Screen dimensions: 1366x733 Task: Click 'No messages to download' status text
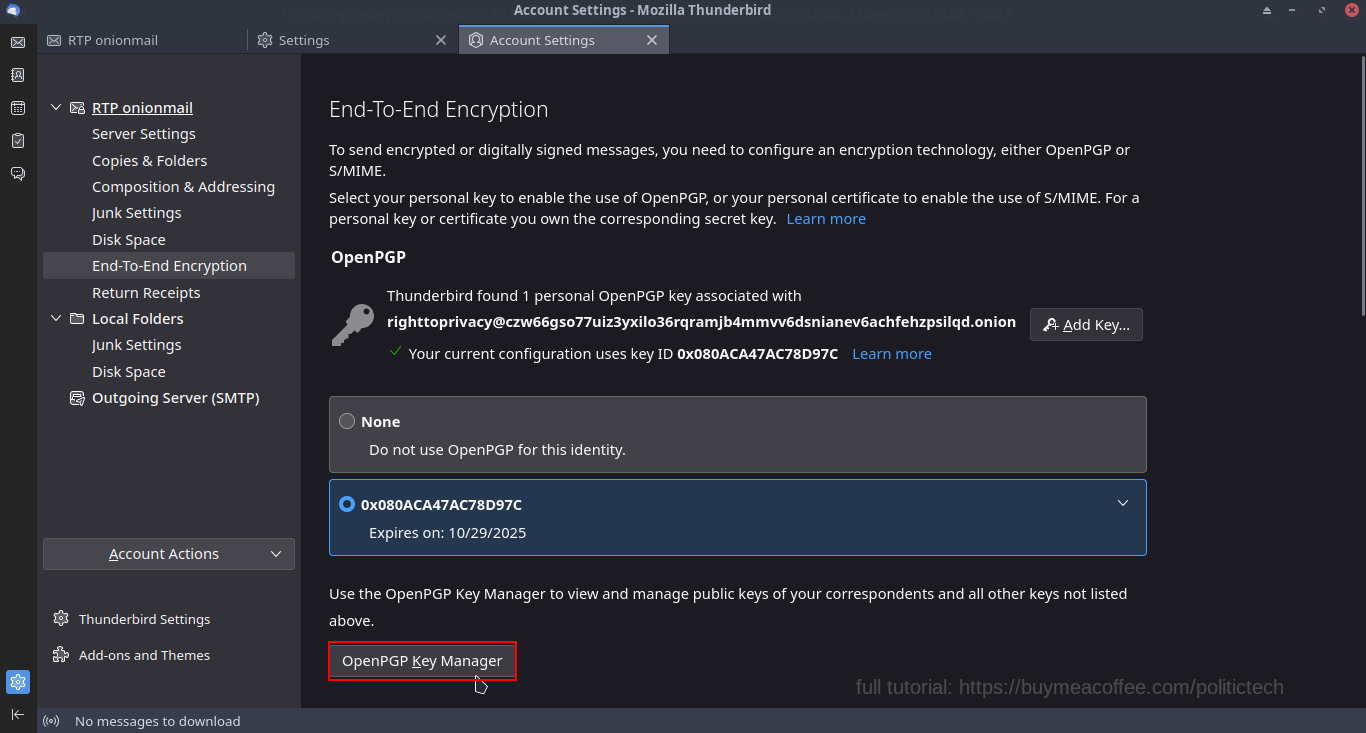pos(158,721)
